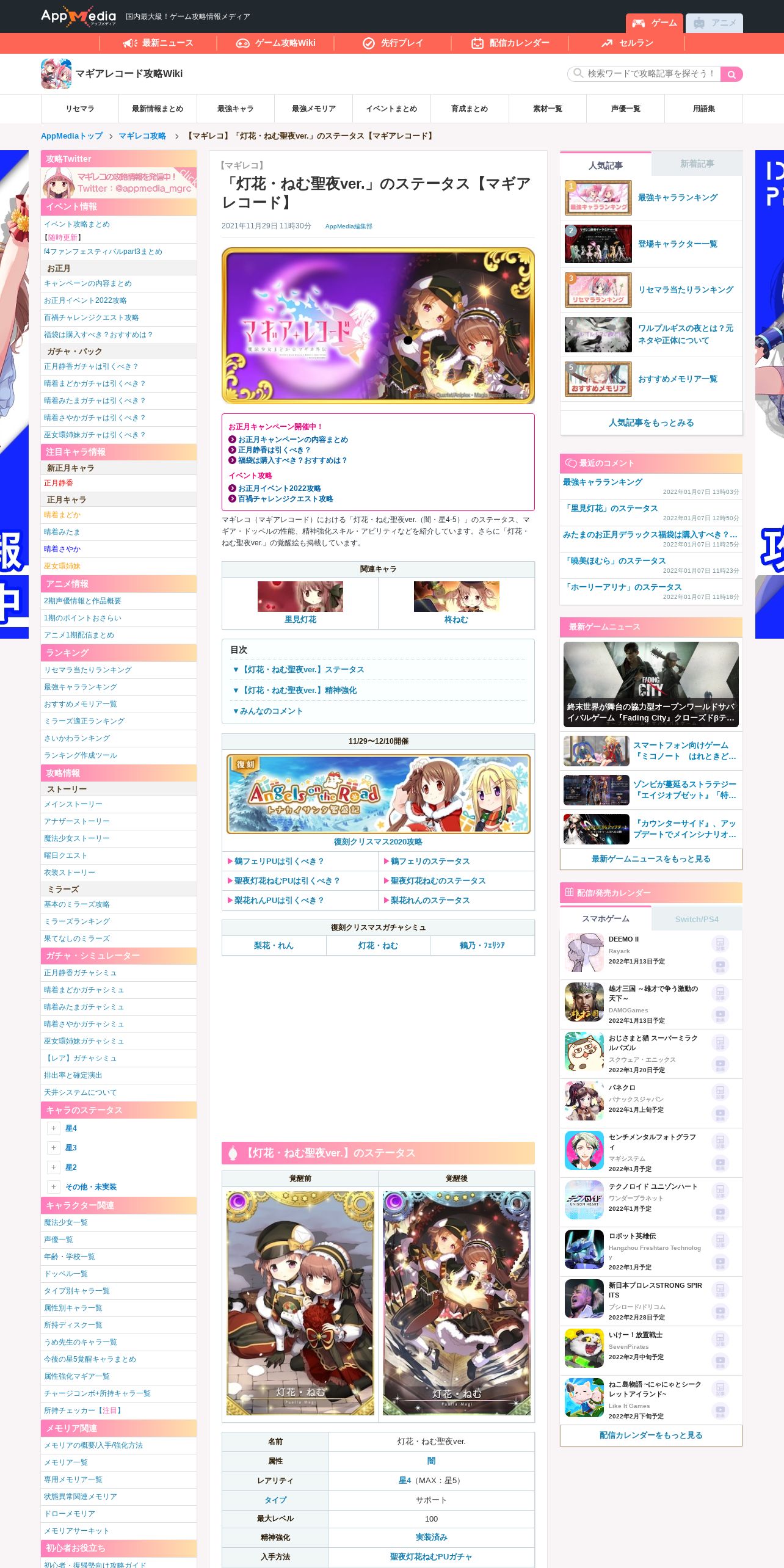
Task: Switch to ゲーム tab at top
Action: click(655, 23)
